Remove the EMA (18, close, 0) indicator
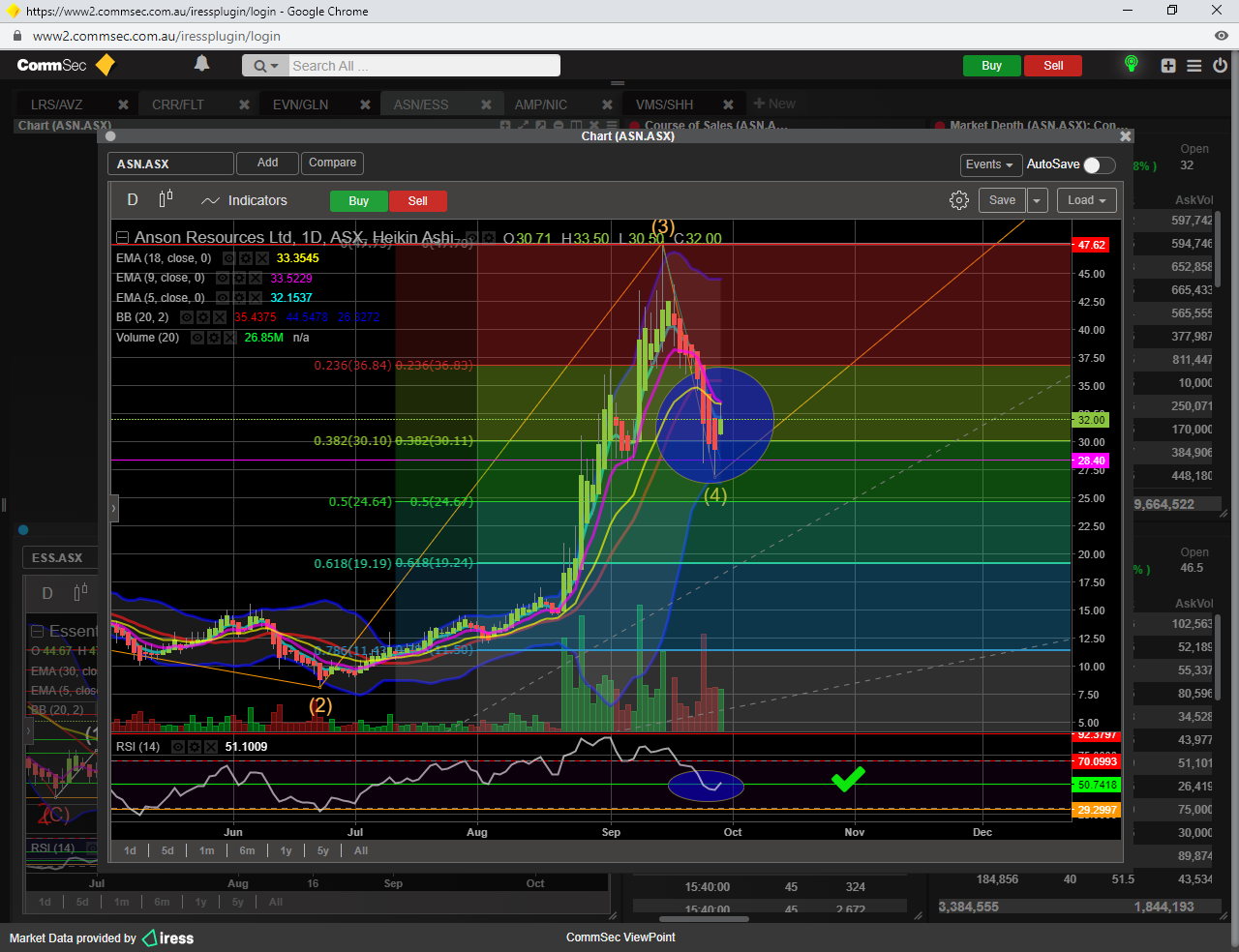 click(x=261, y=258)
